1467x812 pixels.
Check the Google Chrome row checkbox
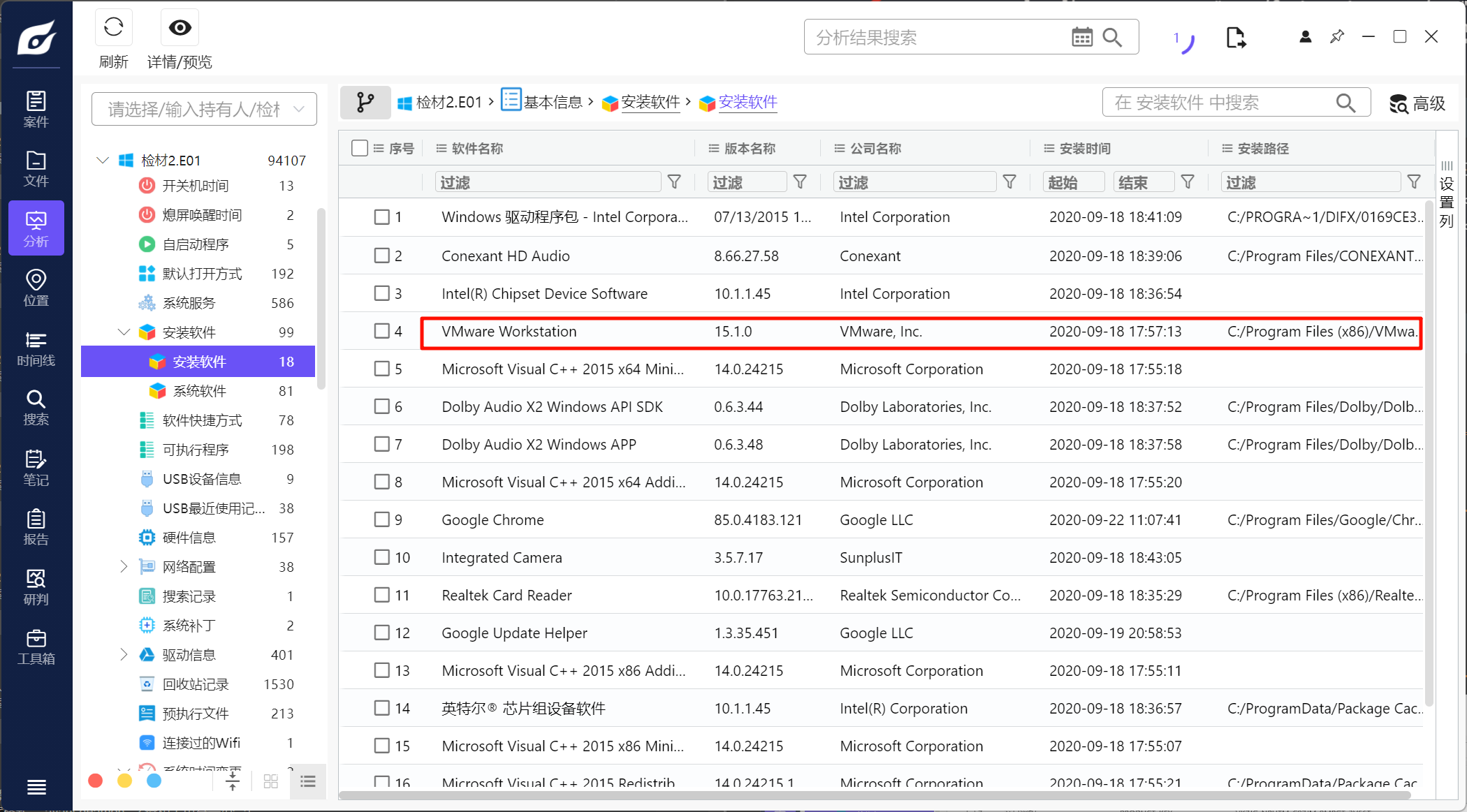(x=381, y=519)
